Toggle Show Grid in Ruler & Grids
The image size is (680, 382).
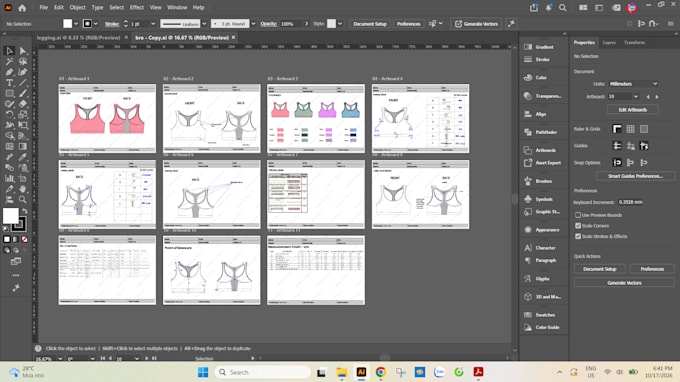630,129
